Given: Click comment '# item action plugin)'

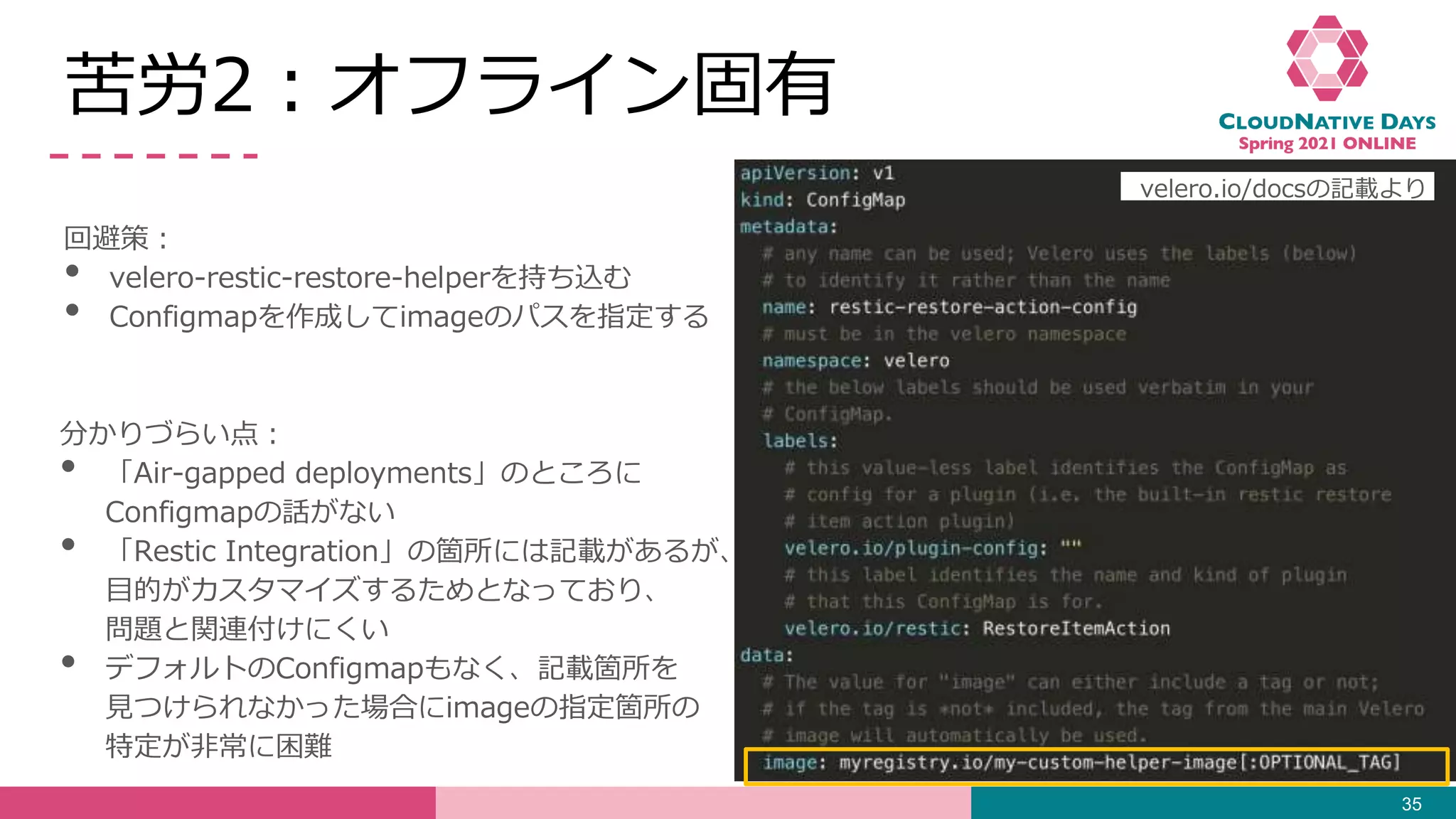Looking at the screenshot, I should click(x=899, y=521).
